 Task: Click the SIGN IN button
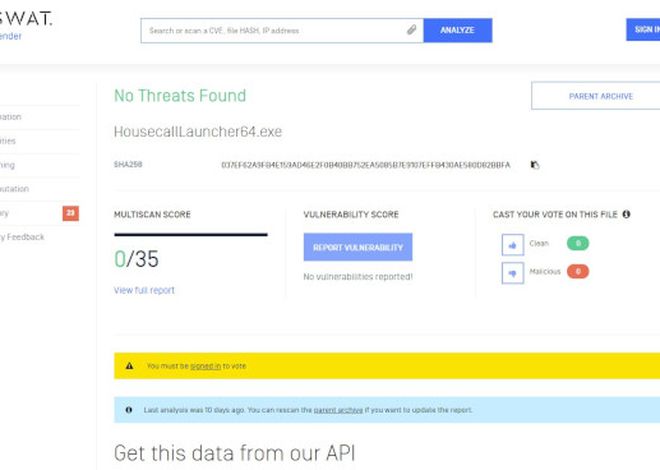[x=643, y=29]
